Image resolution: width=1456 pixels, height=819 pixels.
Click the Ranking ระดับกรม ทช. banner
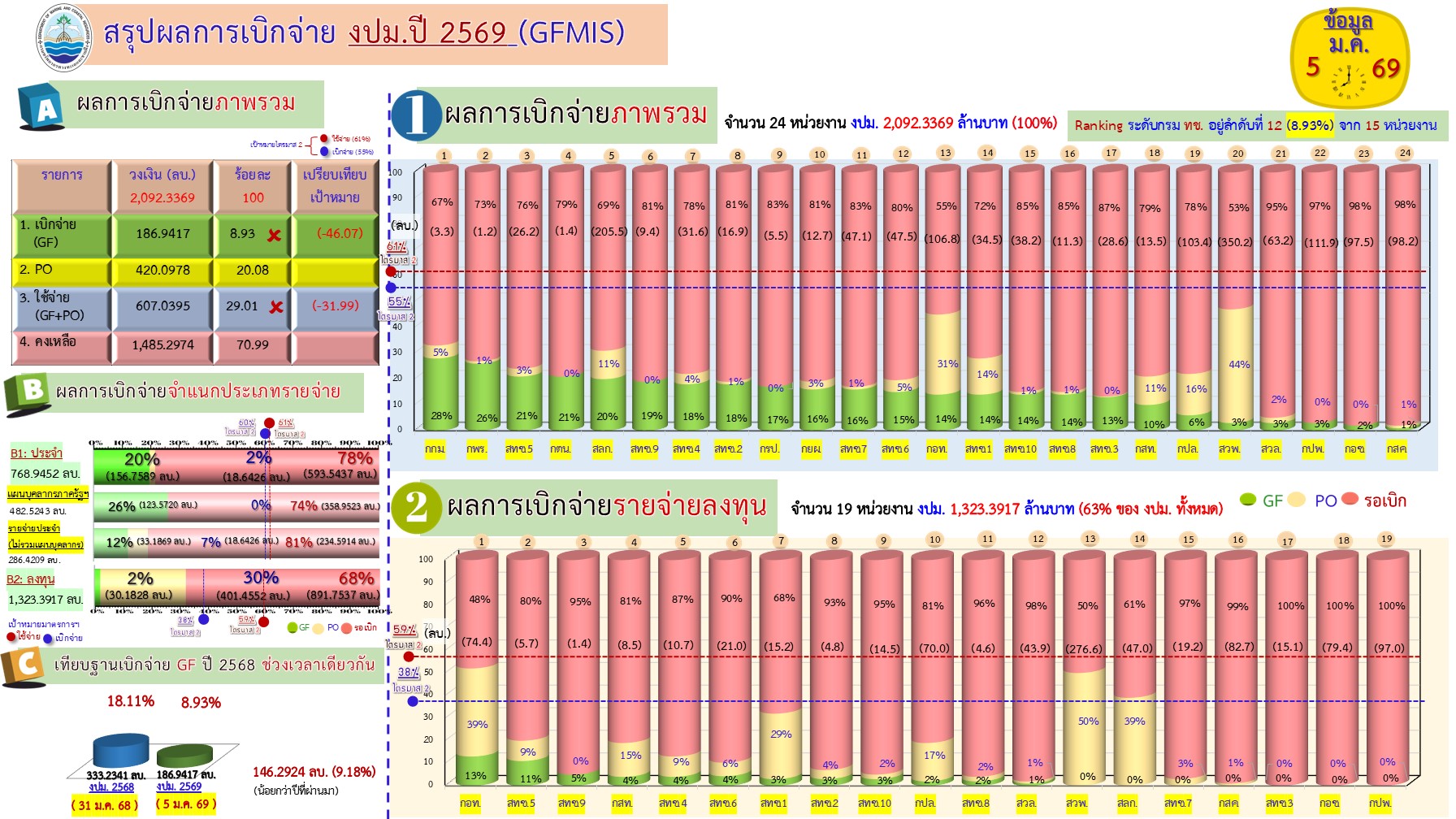pos(1256,126)
